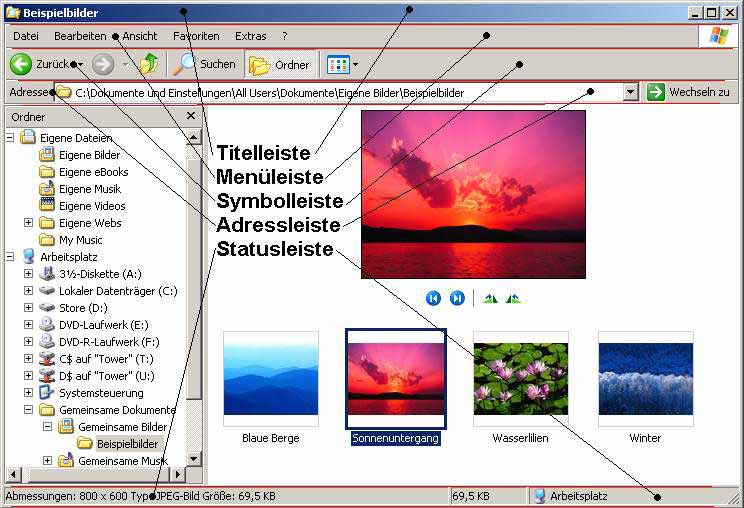This screenshot has width=744, height=508.
Task: Click the Wechseln zu go button
Action: click(688, 92)
